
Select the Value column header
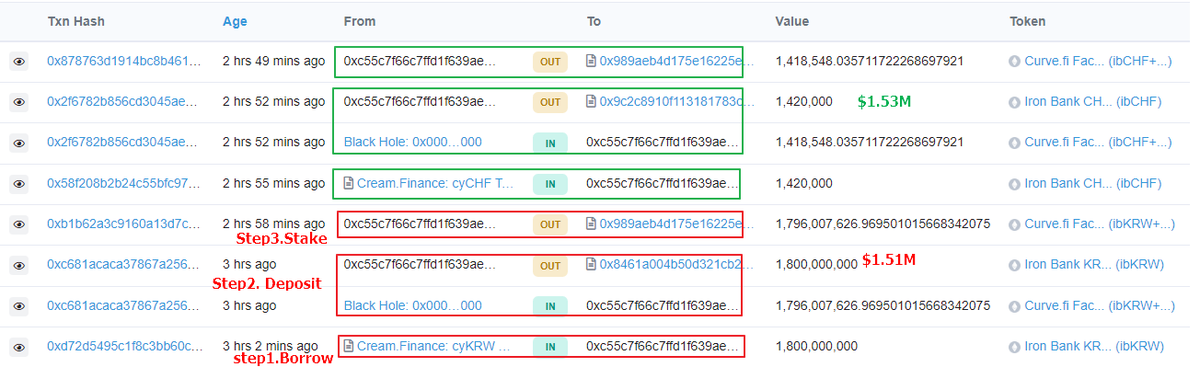click(x=792, y=21)
